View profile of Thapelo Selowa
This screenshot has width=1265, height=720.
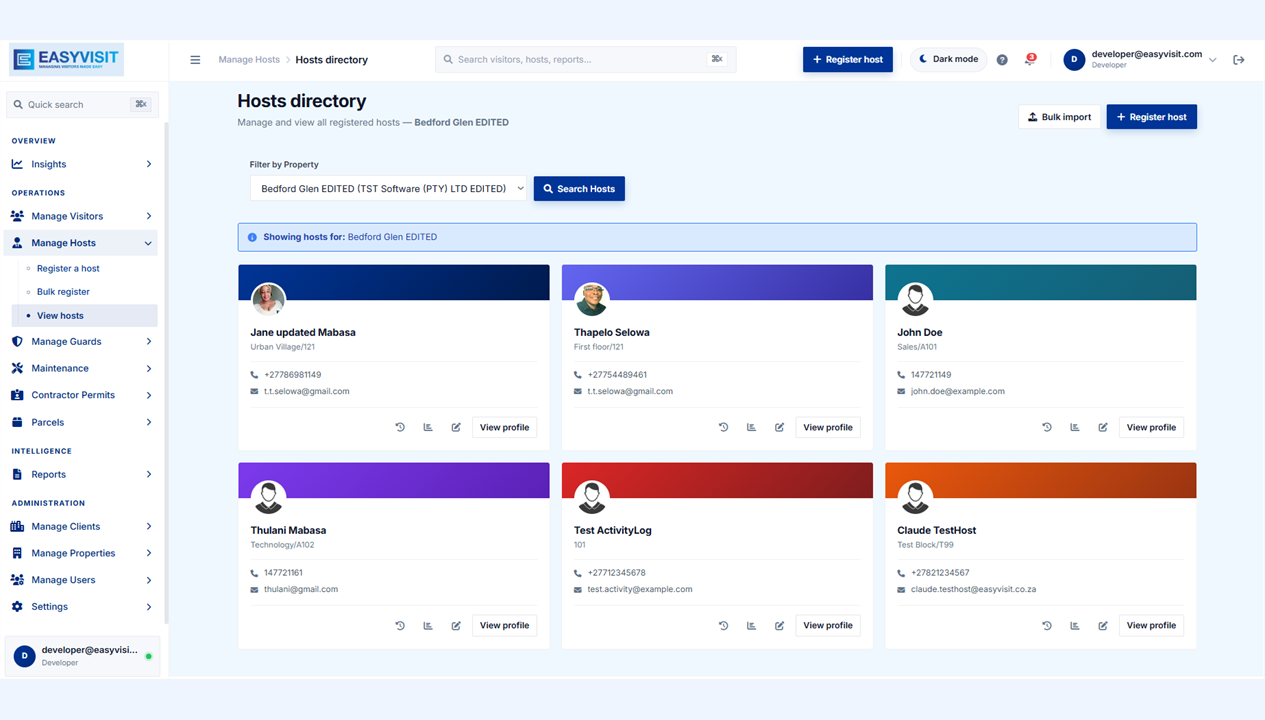(x=828, y=427)
